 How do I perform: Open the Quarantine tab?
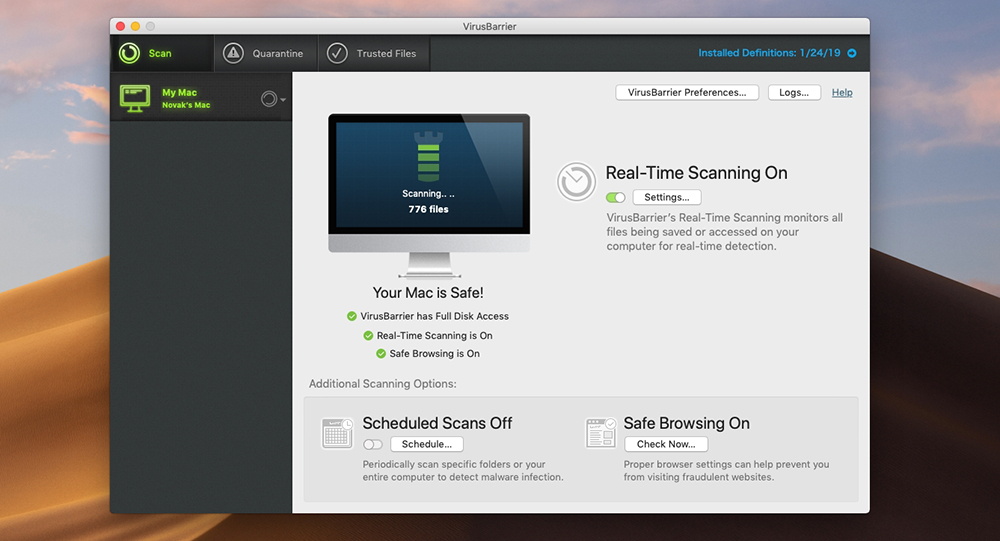(265, 53)
